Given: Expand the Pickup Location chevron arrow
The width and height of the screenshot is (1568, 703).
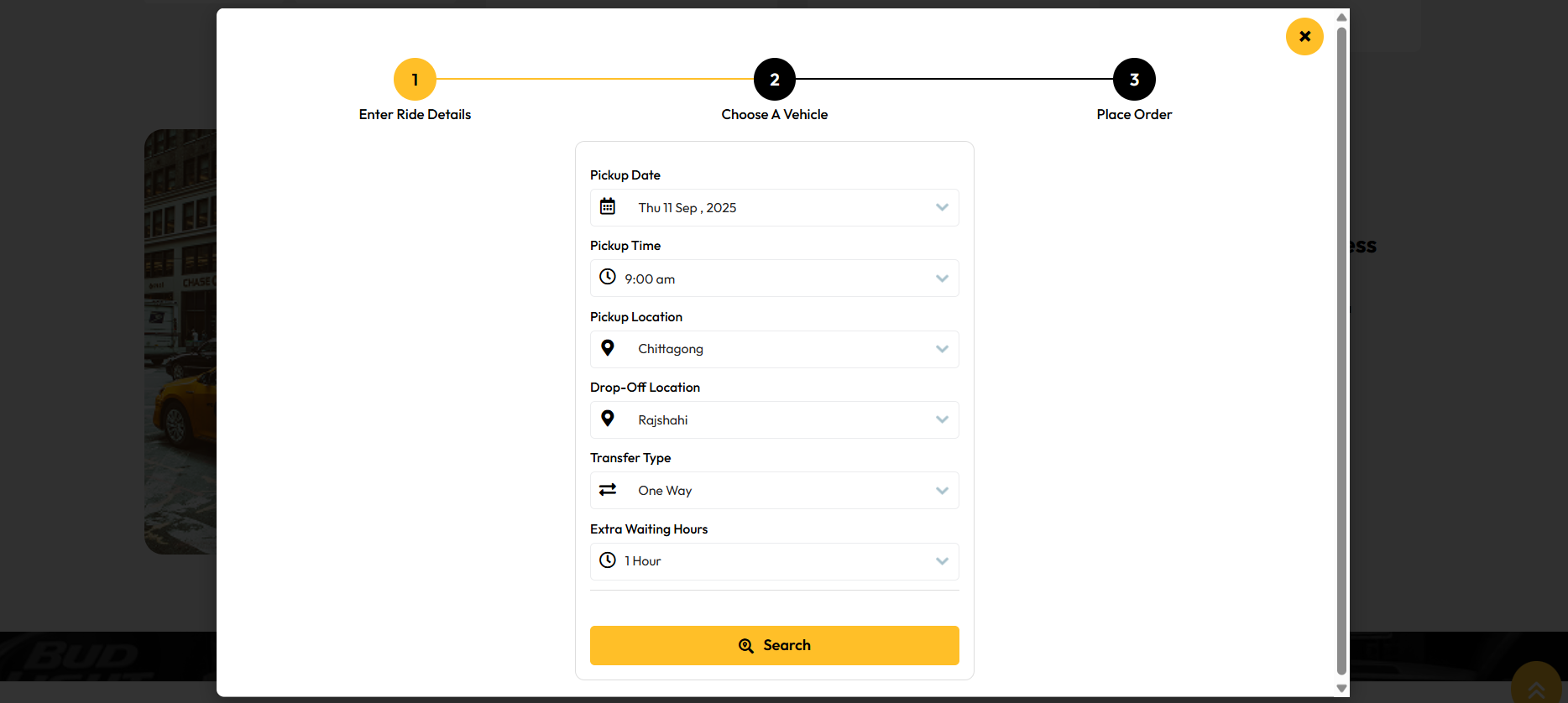Looking at the screenshot, I should pyautogui.click(x=942, y=349).
